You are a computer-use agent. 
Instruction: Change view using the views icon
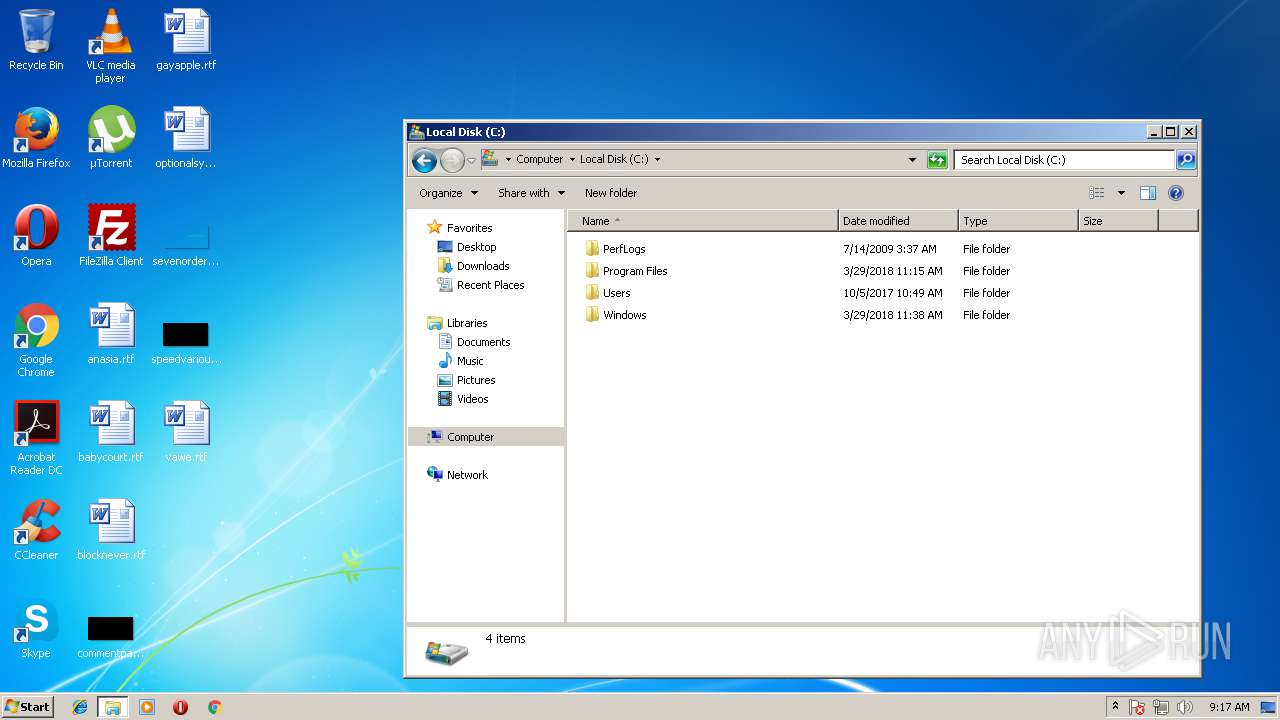point(1097,193)
